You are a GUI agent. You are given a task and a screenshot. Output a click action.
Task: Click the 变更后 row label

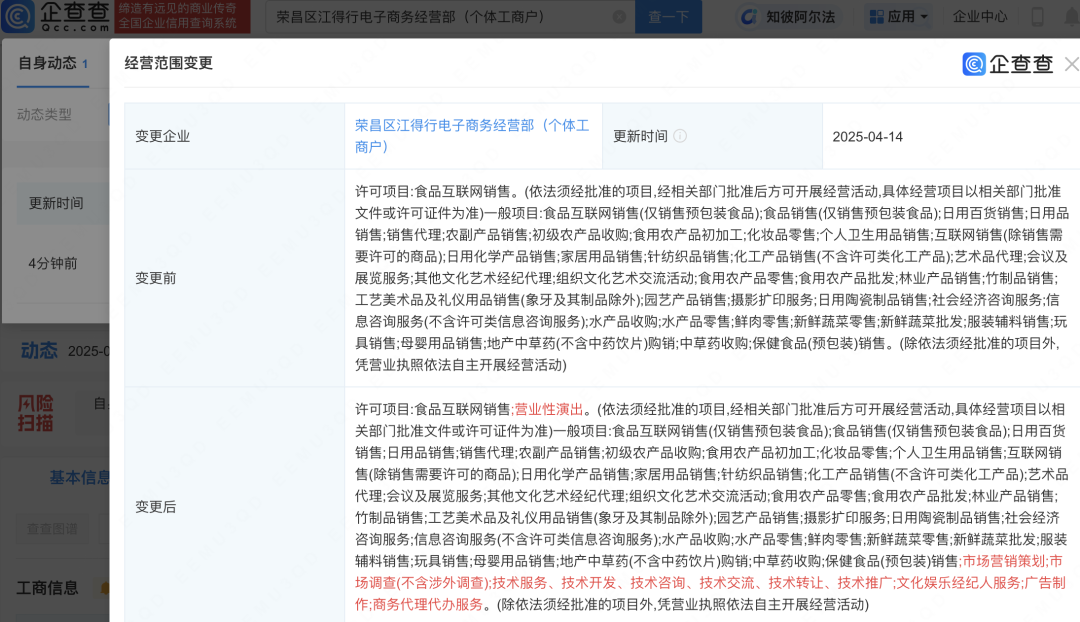pyautogui.click(x=156, y=507)
